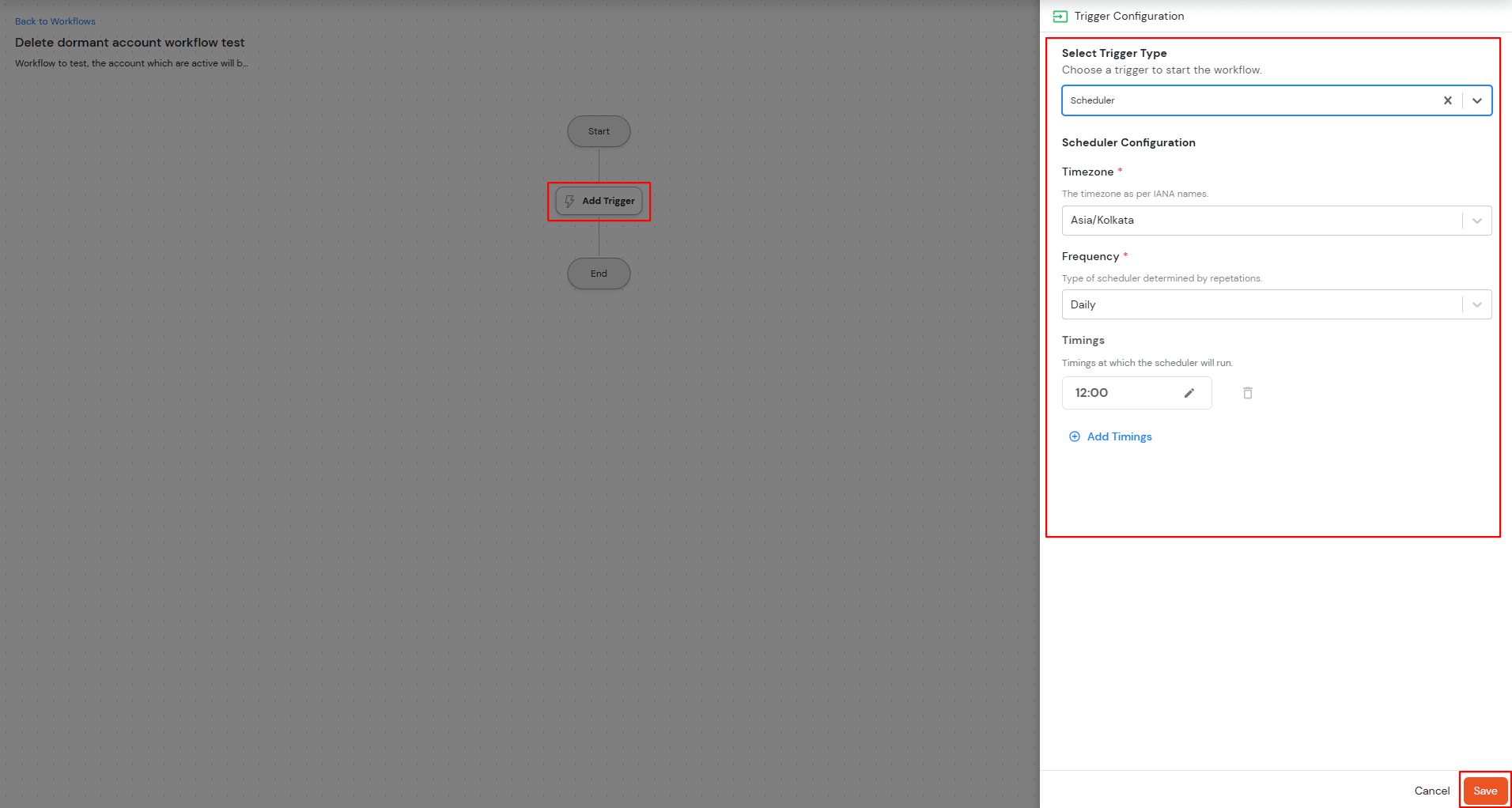The height and width of the screenshot is (808, 1512).
Task: Add another timing via Add Timings
Action: (x=1119, y=436)
